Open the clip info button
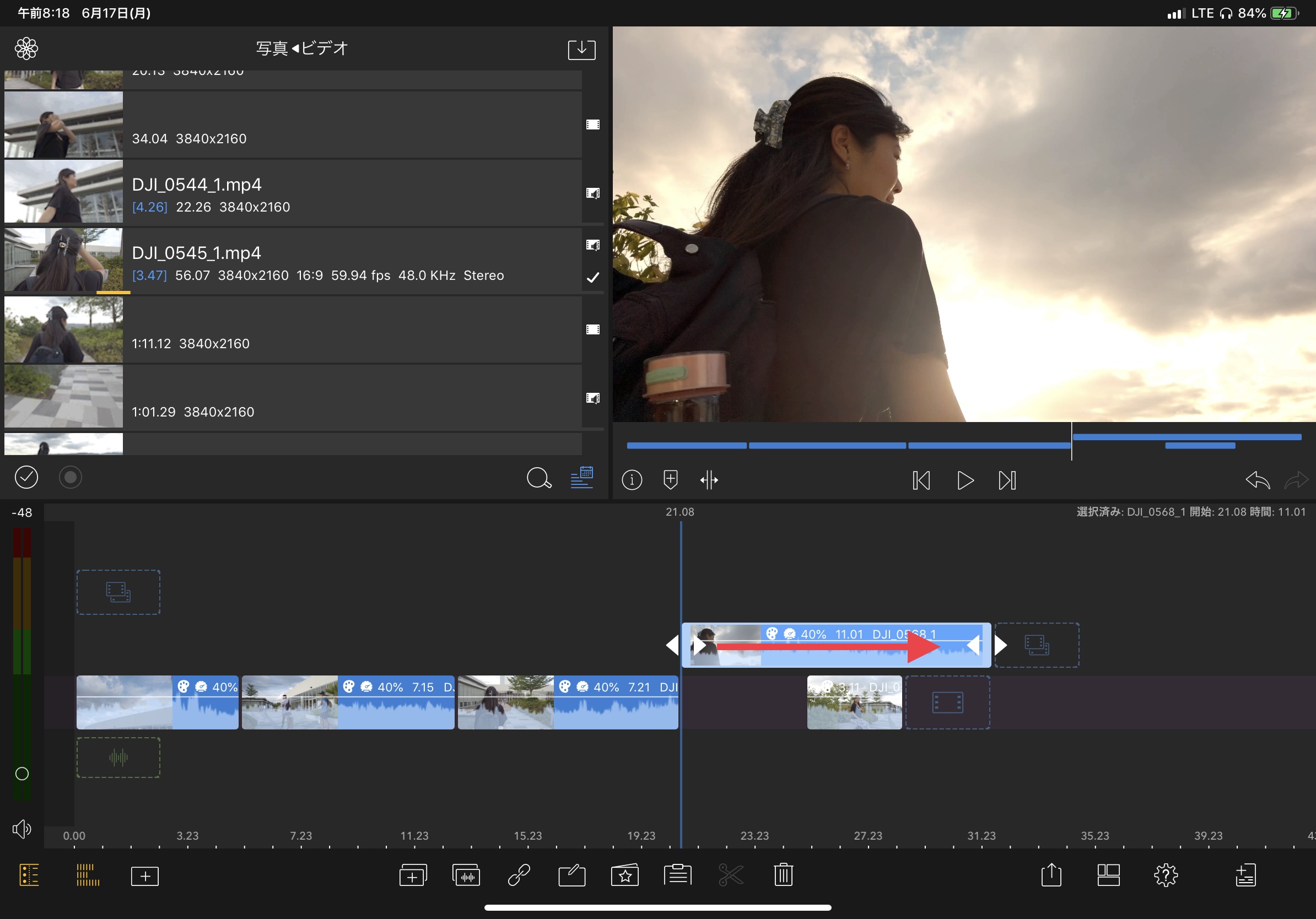This screenshot has height=919, width=1316. (x=632, y=479)
